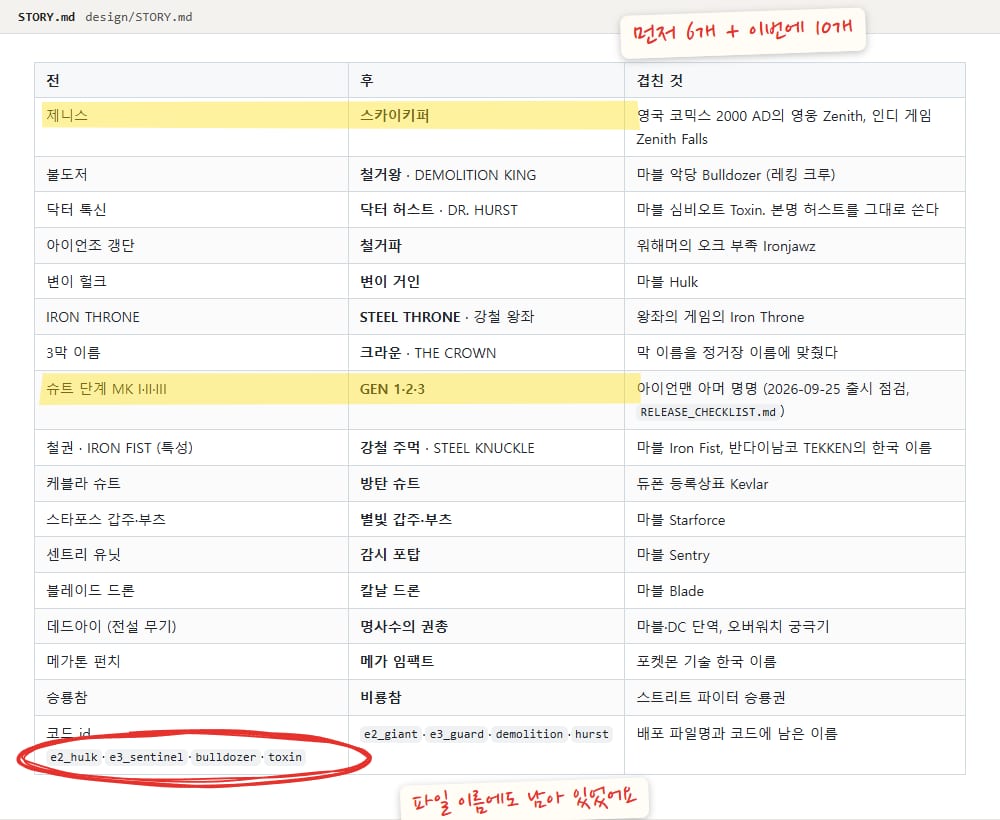Click the 전 column header
This screenshot has height=820, width=1000.
coord(191,80)
